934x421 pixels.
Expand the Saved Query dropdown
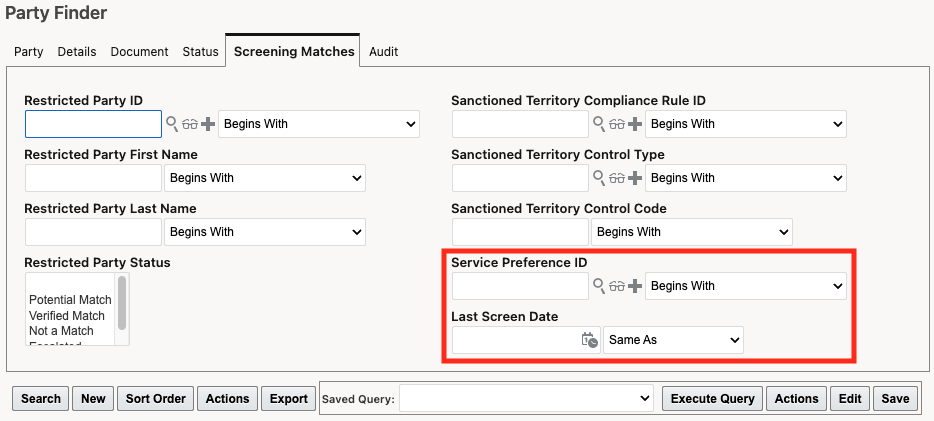click(526, 398)
